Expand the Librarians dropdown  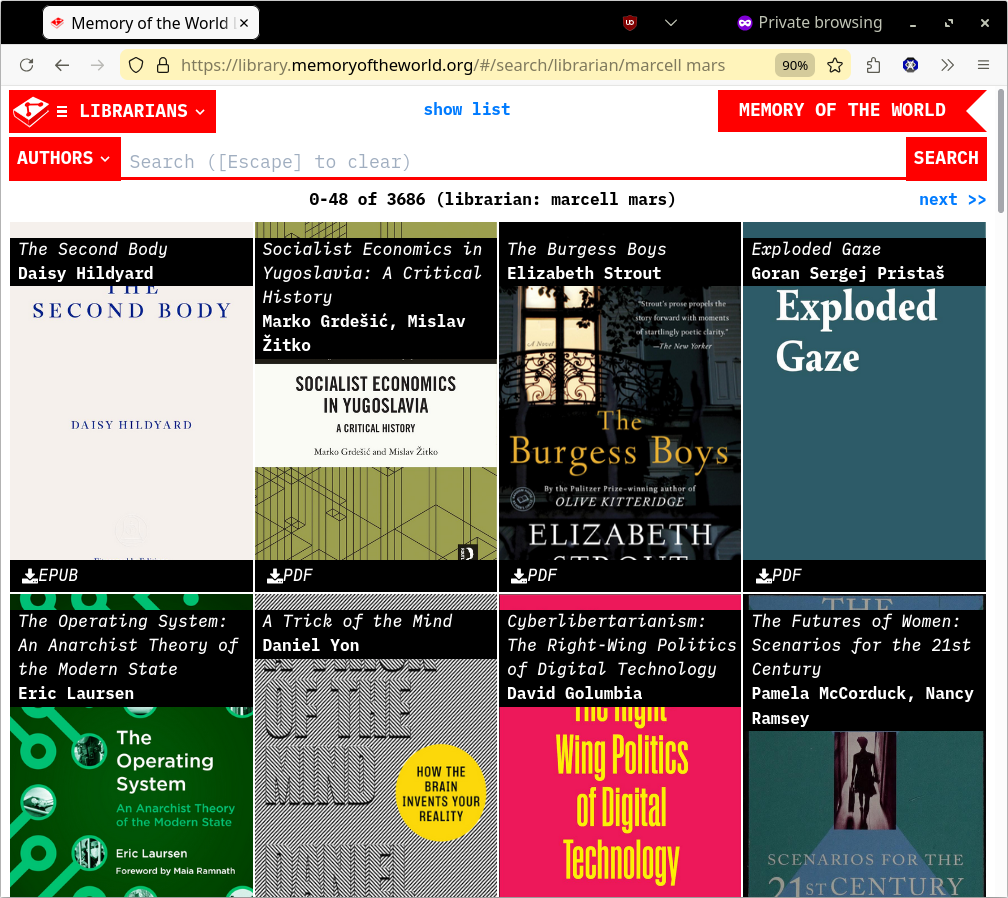[x=132, y=111]
